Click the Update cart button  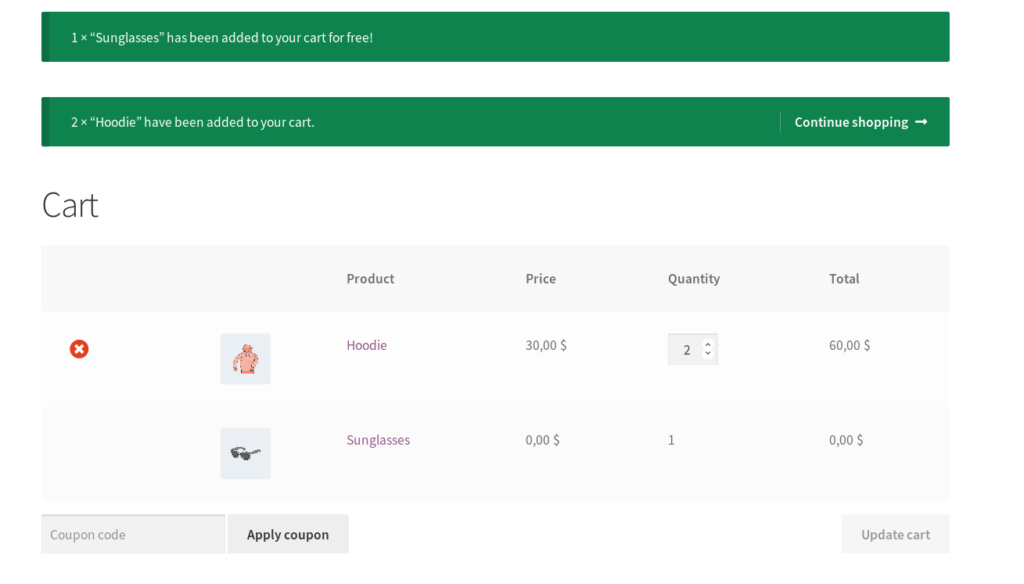pos(895,534)
